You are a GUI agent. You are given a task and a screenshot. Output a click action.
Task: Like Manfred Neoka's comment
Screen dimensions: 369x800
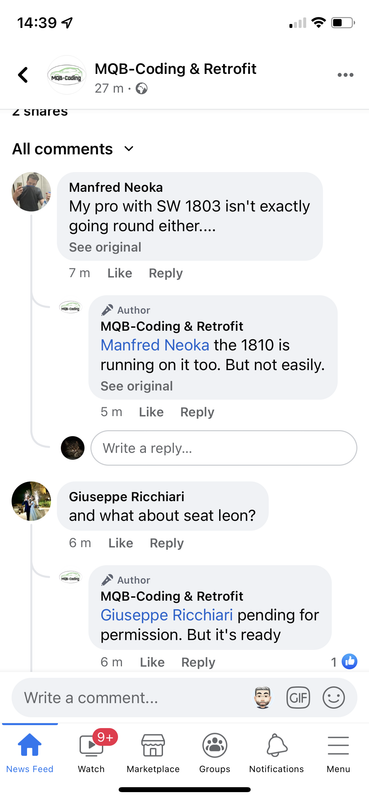coord(120,273)
